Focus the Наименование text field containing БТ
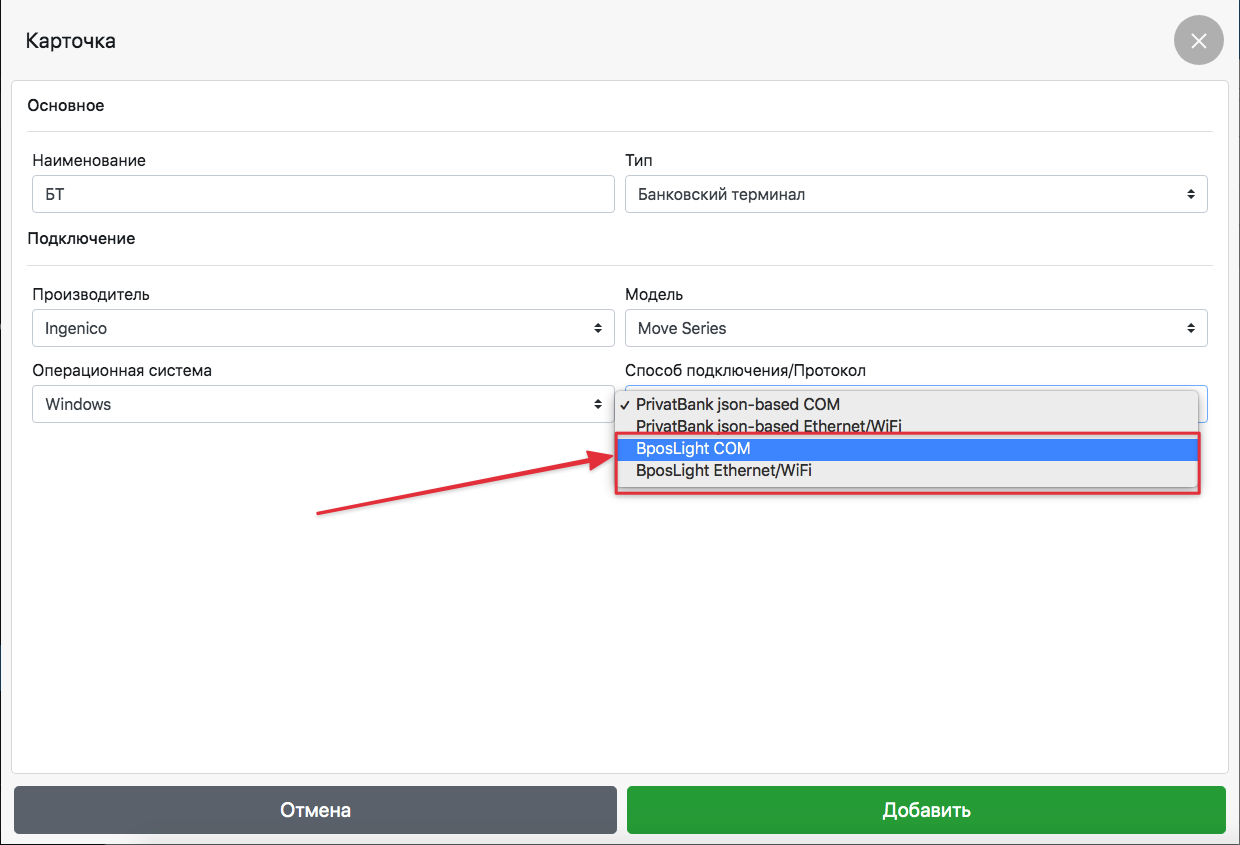The image size is (1240, 845). click(323, 194)
